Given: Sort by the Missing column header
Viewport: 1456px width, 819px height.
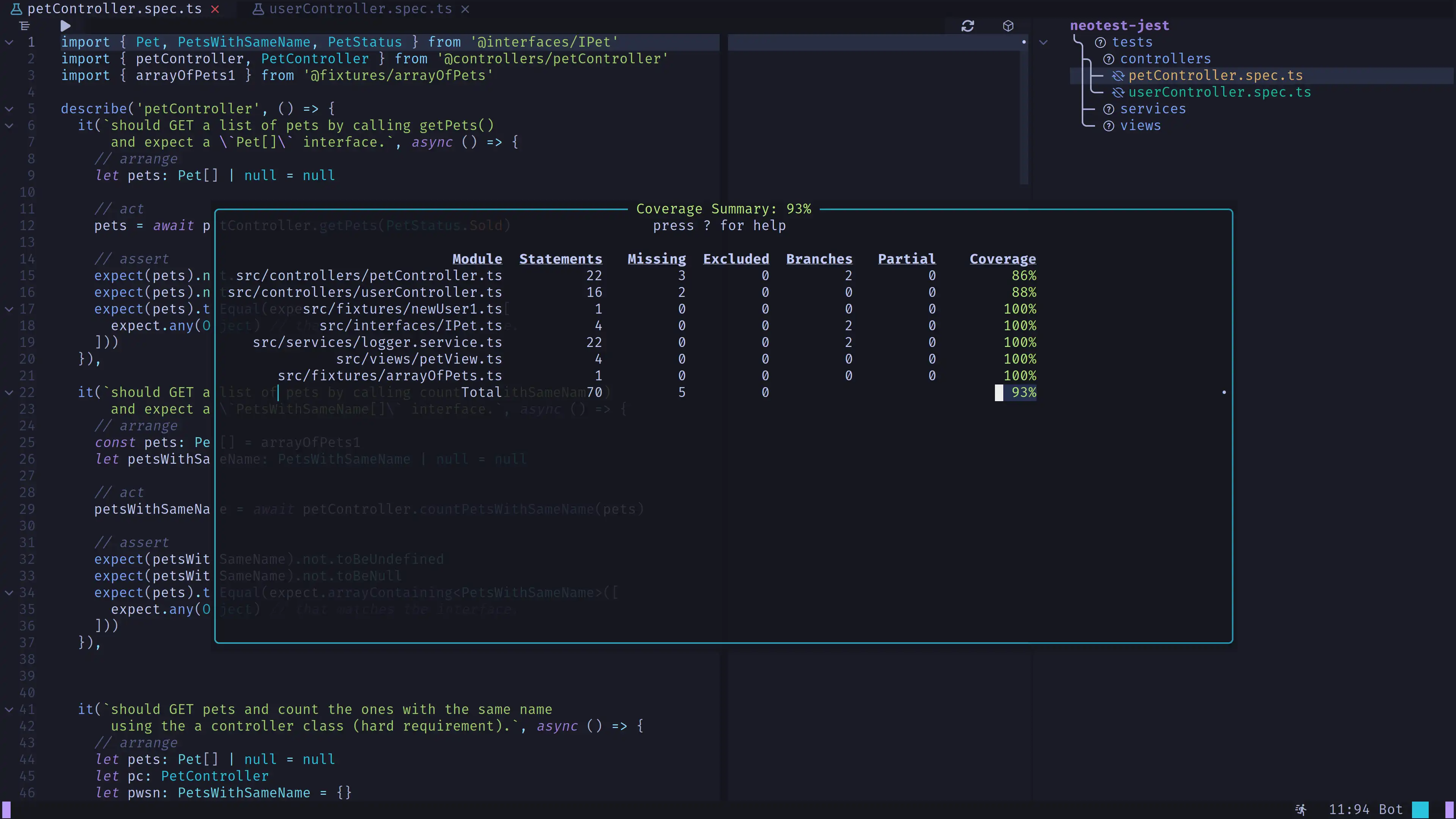Looking at the screenshot, I should tap(657, 259).
